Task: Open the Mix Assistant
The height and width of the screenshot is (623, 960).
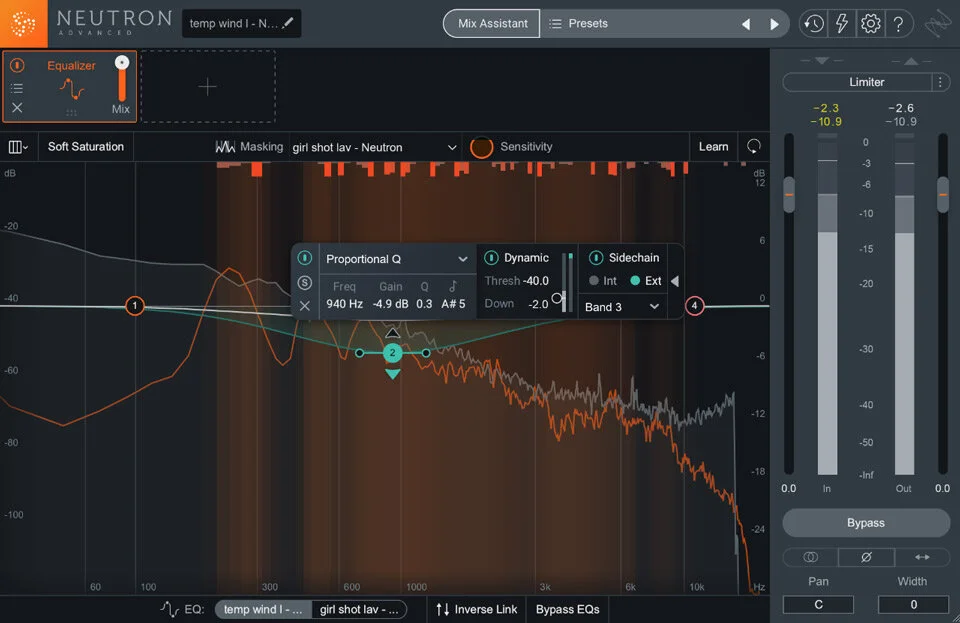Action: (x=492, y=23)
